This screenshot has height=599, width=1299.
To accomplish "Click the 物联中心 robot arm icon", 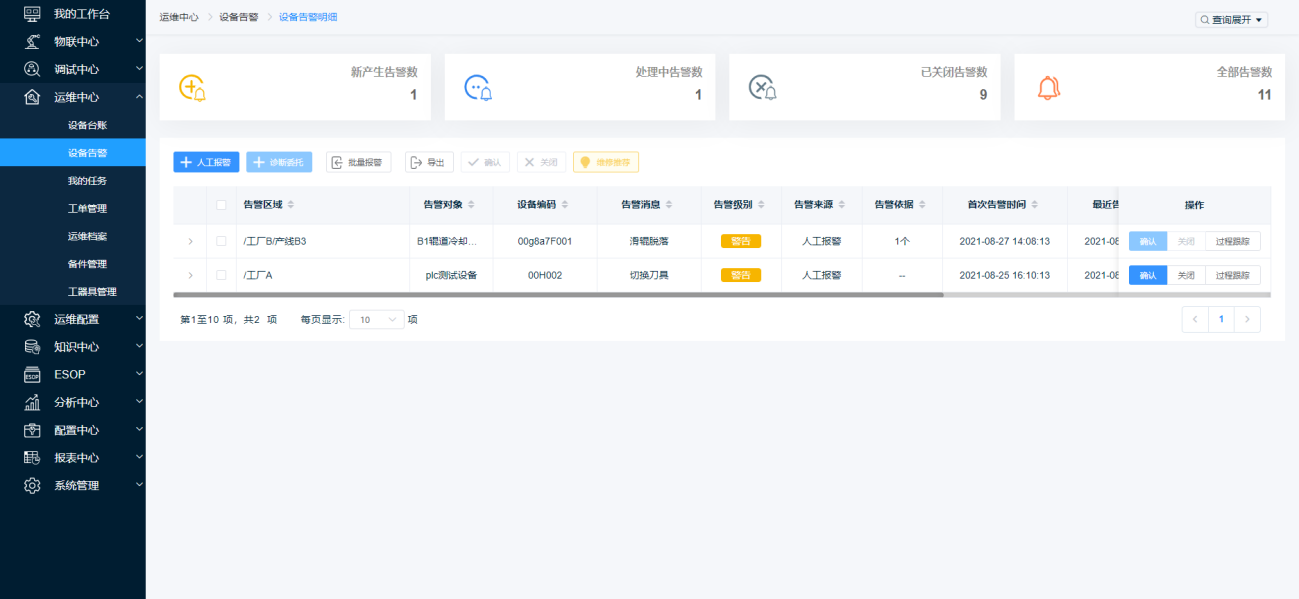I will [32, 42].
